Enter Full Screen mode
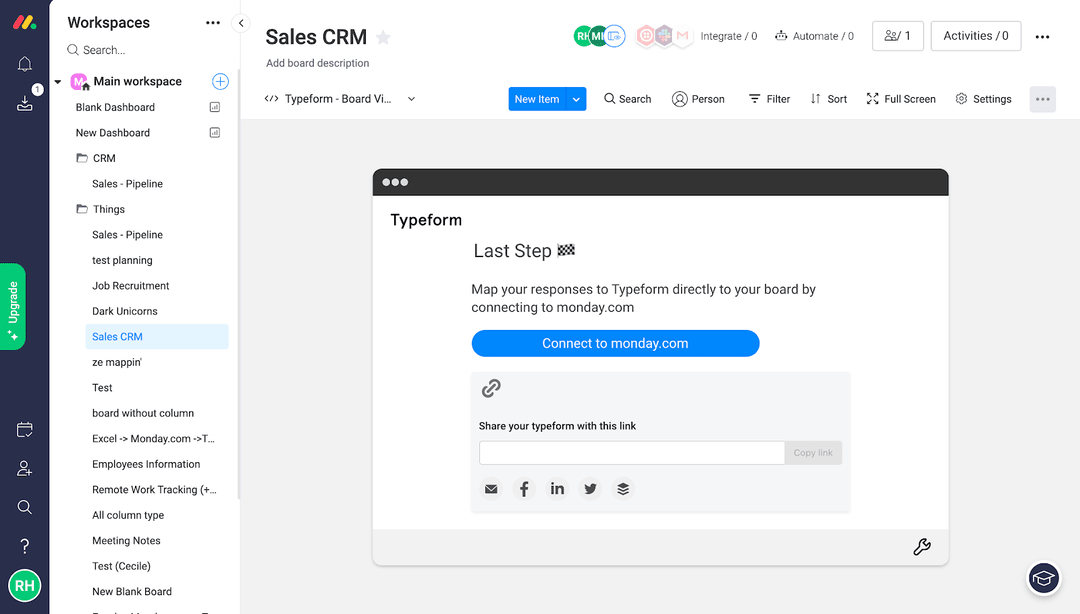Image resolution: width=1080 pixels, height=614 pixels. point(899,99)
